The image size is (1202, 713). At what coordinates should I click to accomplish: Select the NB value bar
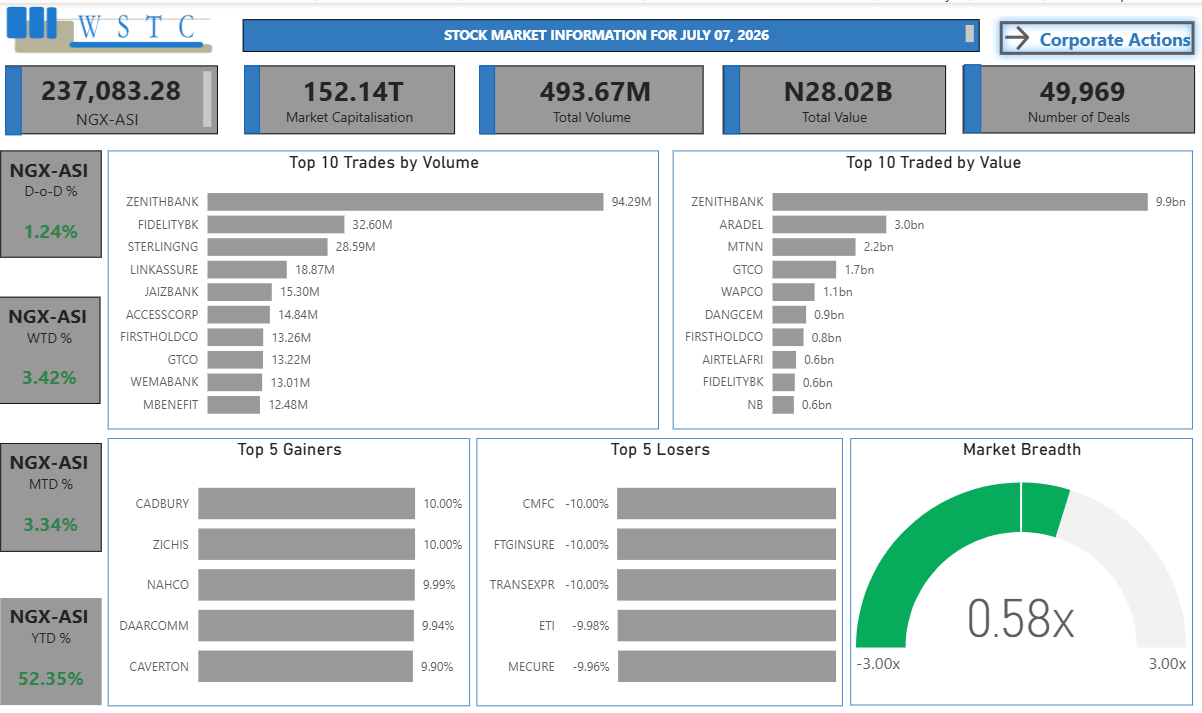[783, 405]
